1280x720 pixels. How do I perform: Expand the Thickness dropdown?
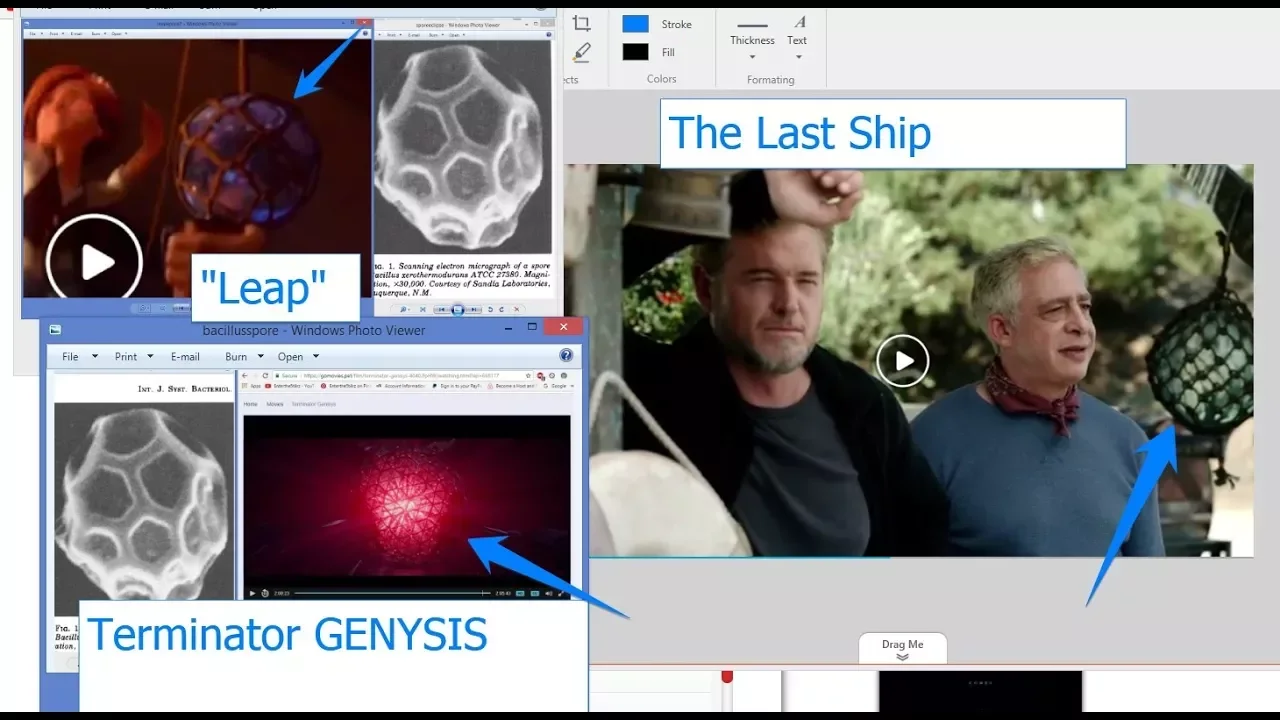point(752,57)
